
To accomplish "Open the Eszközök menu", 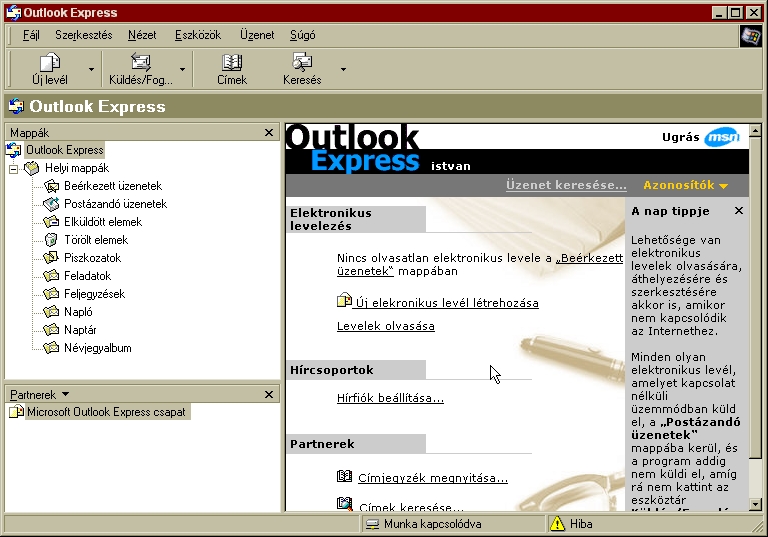I will pyautogui.click(x=197, y=35).
